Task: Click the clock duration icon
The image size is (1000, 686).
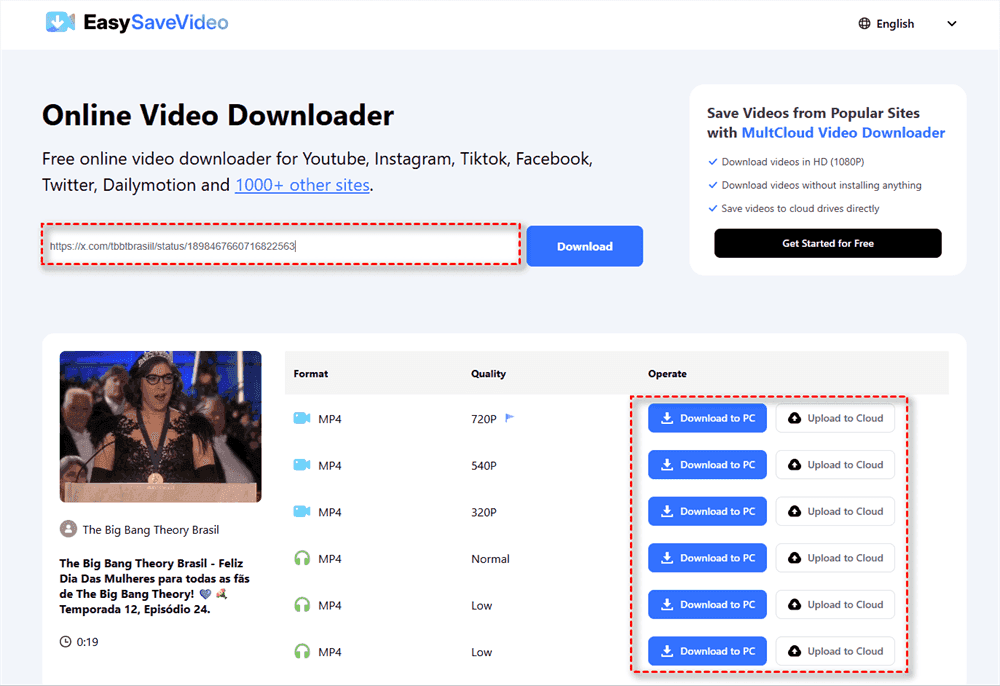Action: coord(65,641)
